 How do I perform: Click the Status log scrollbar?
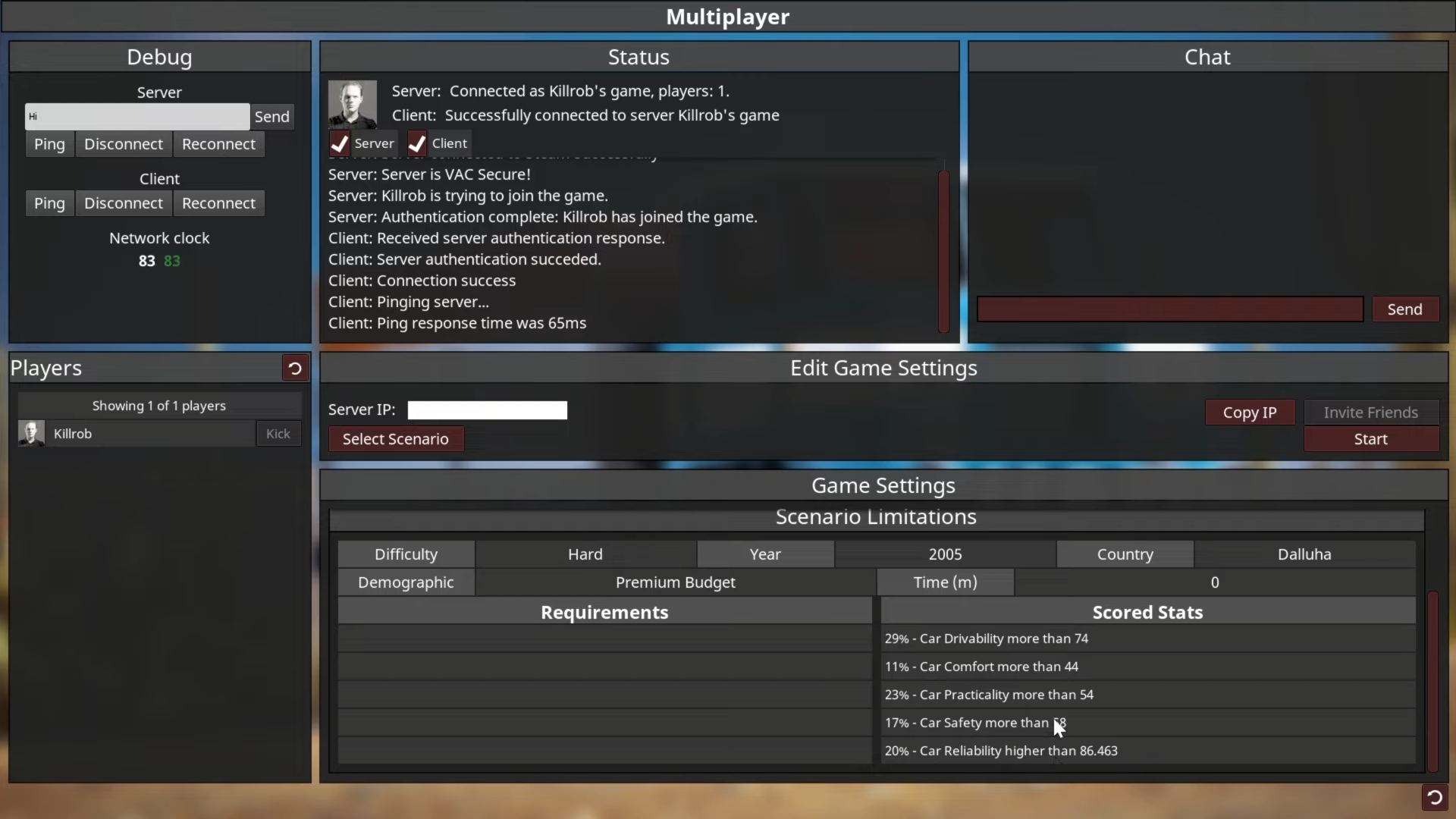point(943,250)
